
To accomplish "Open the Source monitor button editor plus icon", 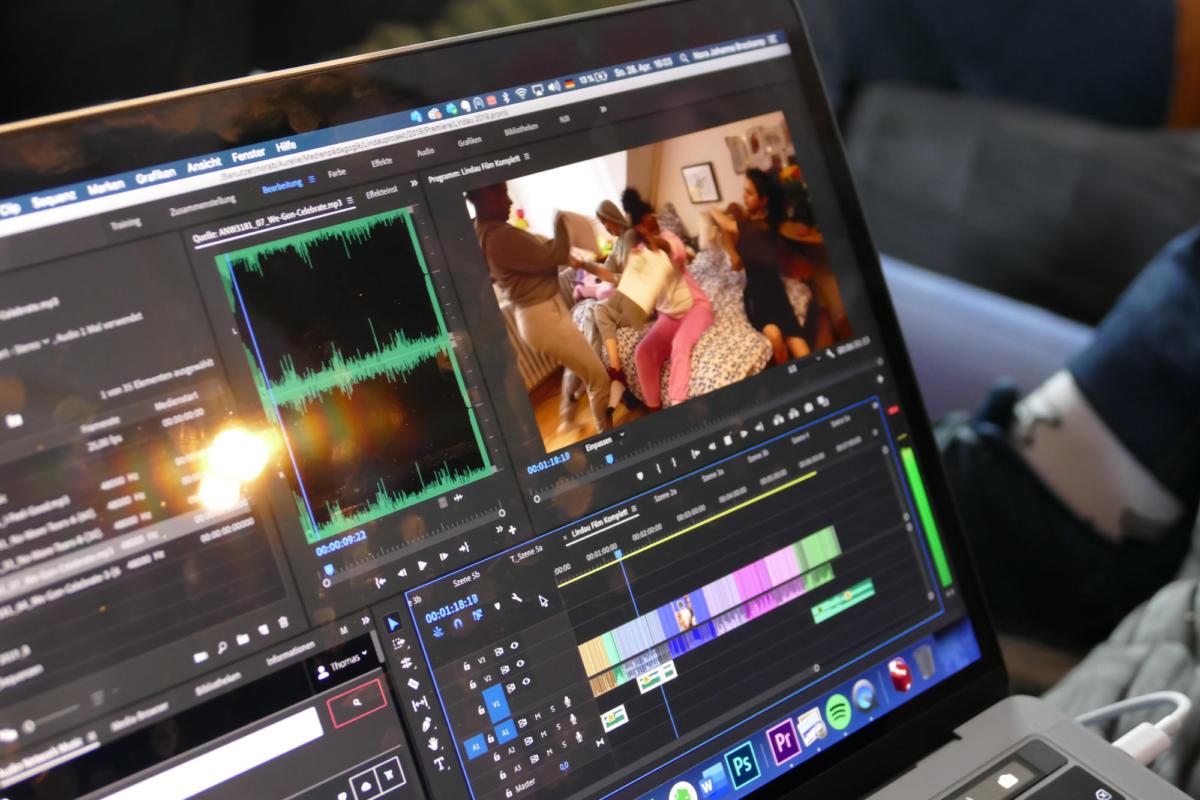I will point(512,529).
